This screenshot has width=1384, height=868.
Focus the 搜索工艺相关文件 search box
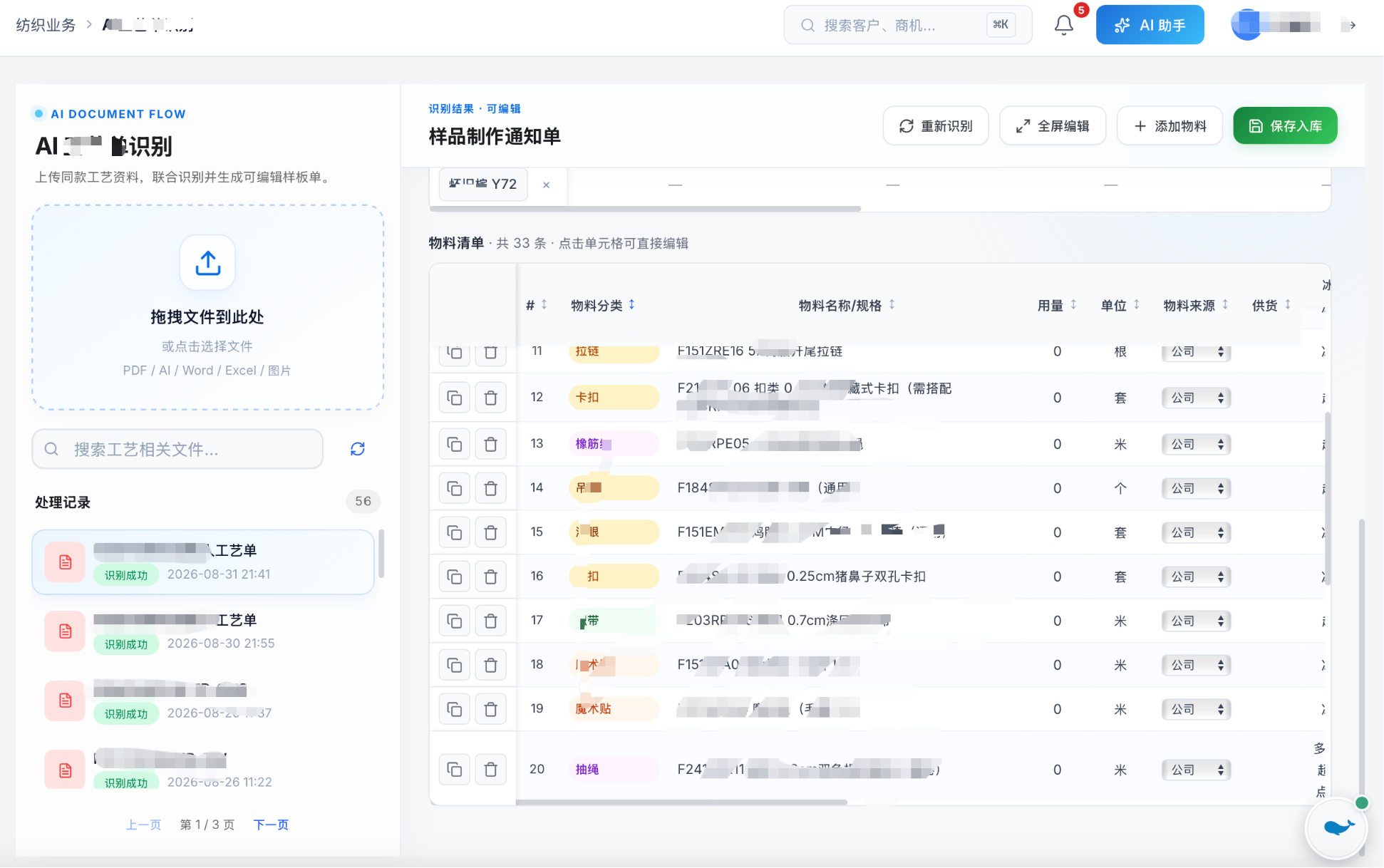[177, 449]
